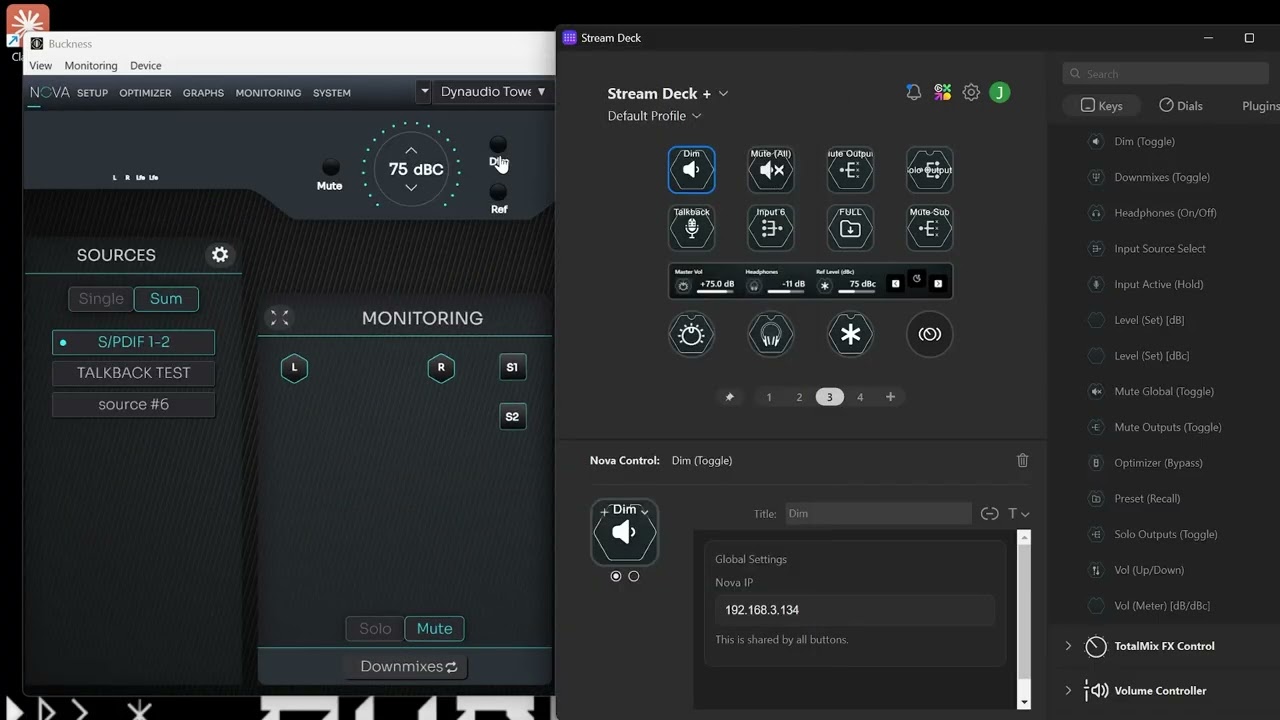The image size is (1280, 720).
Task: Select the TALKBACK TEST source
Action: 133,373
